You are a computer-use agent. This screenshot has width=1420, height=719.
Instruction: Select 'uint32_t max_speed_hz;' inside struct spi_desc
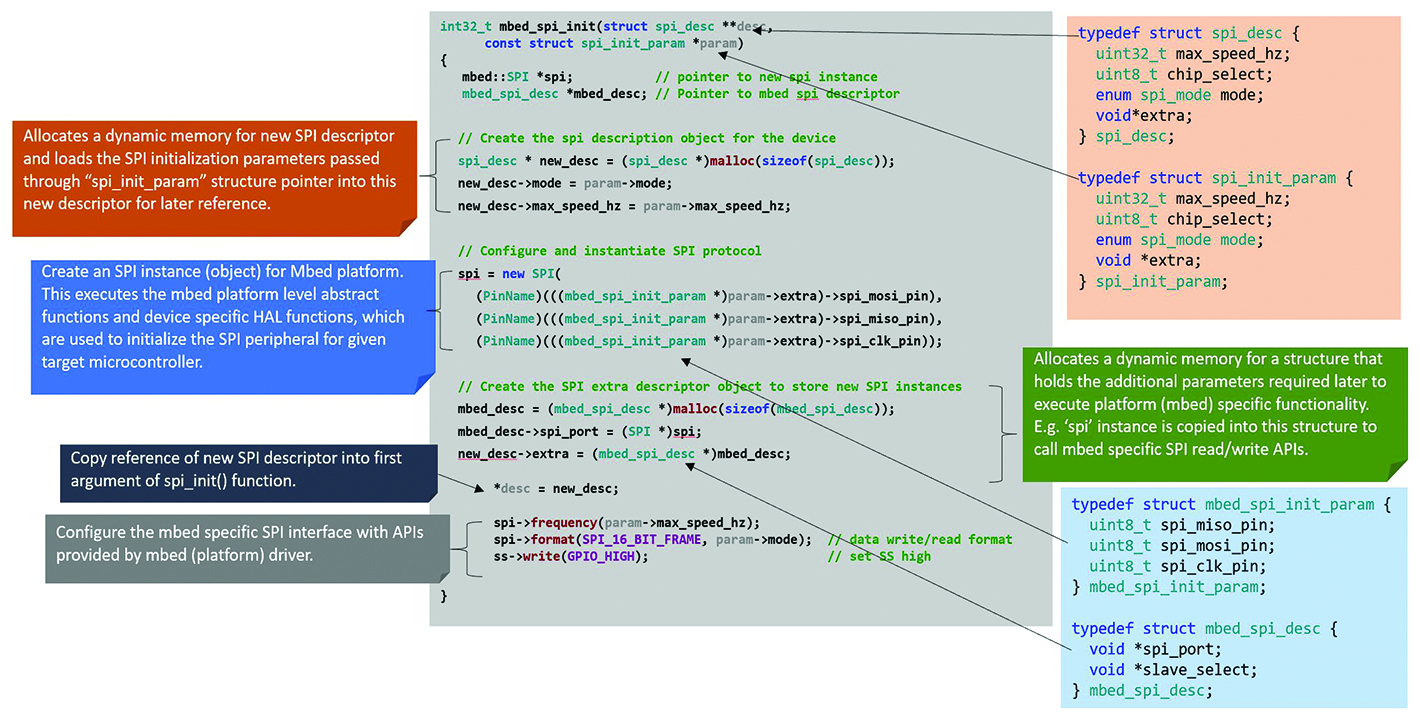coord(1193,54)
